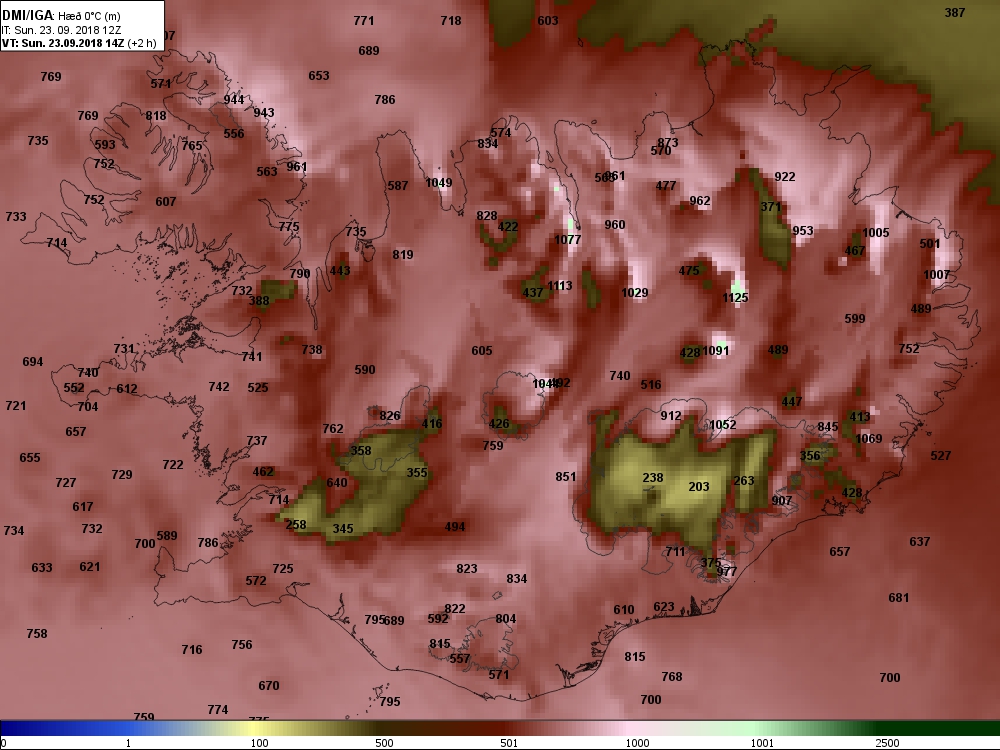
Task: Click the 358 value on the glacier
Action: pos(361,450)
